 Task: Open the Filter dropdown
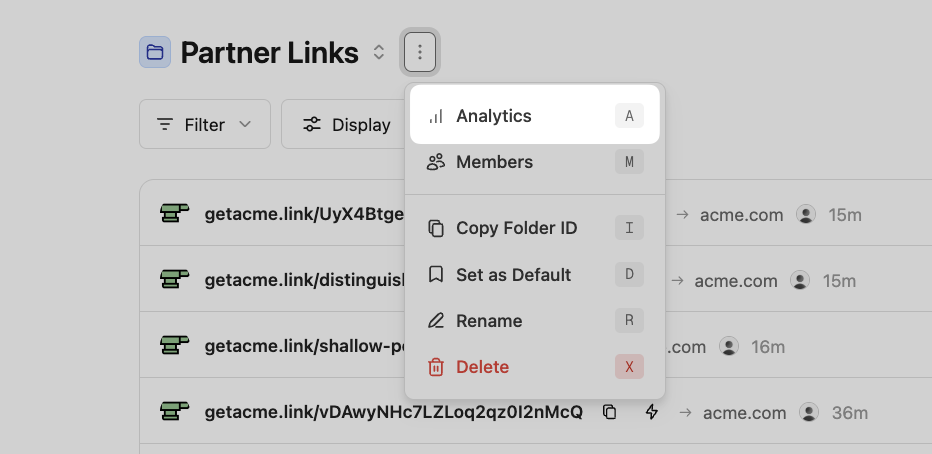[205, 124]
